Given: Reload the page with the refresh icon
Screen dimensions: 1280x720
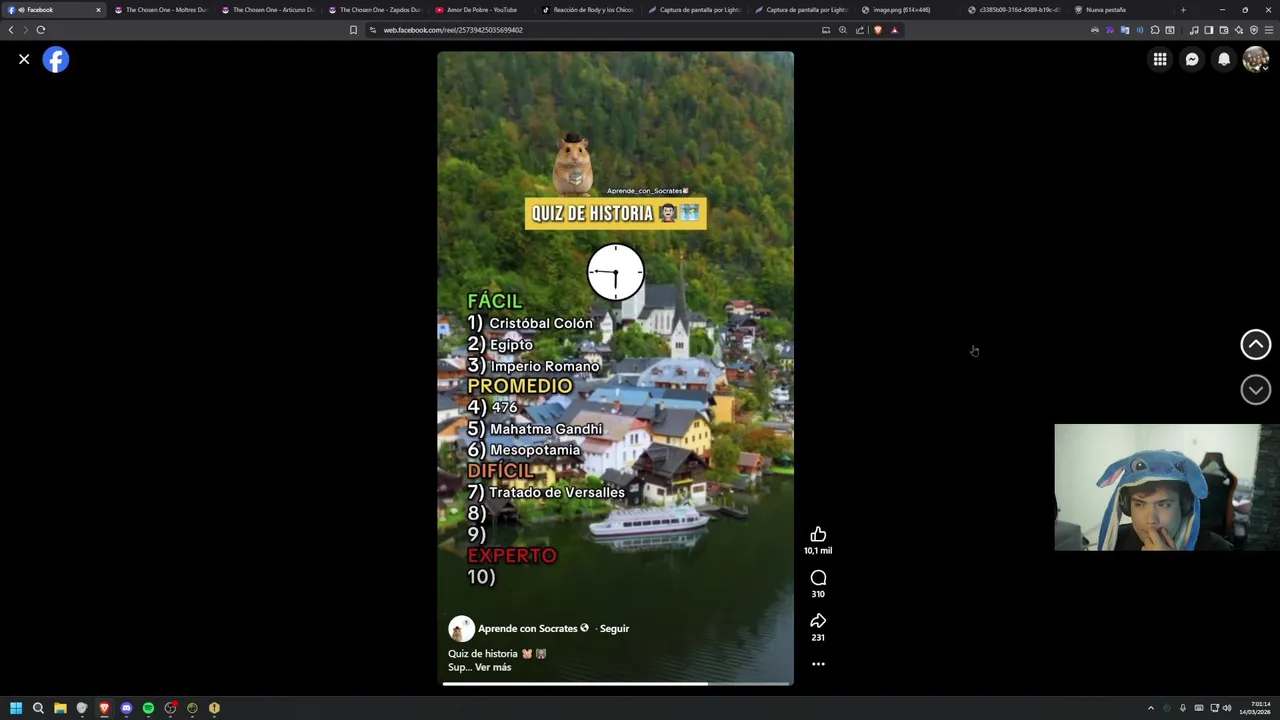Looking at the screenshot, I should (41, 30).
